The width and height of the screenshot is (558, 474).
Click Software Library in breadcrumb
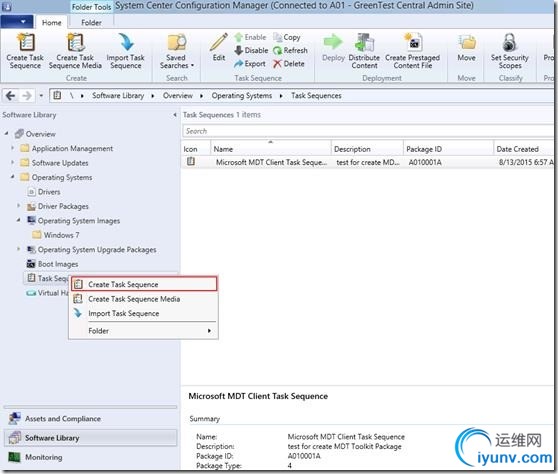pyautogui.click(x=118, y=96)
